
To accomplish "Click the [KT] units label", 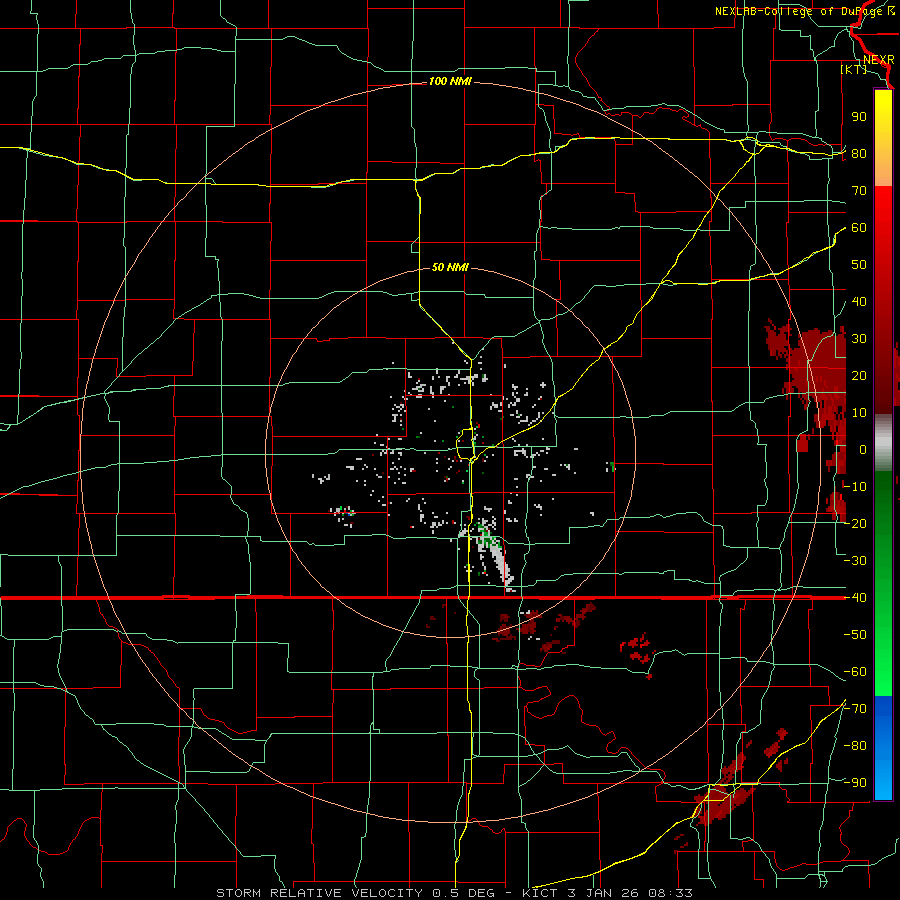I will tap(853, 69).
